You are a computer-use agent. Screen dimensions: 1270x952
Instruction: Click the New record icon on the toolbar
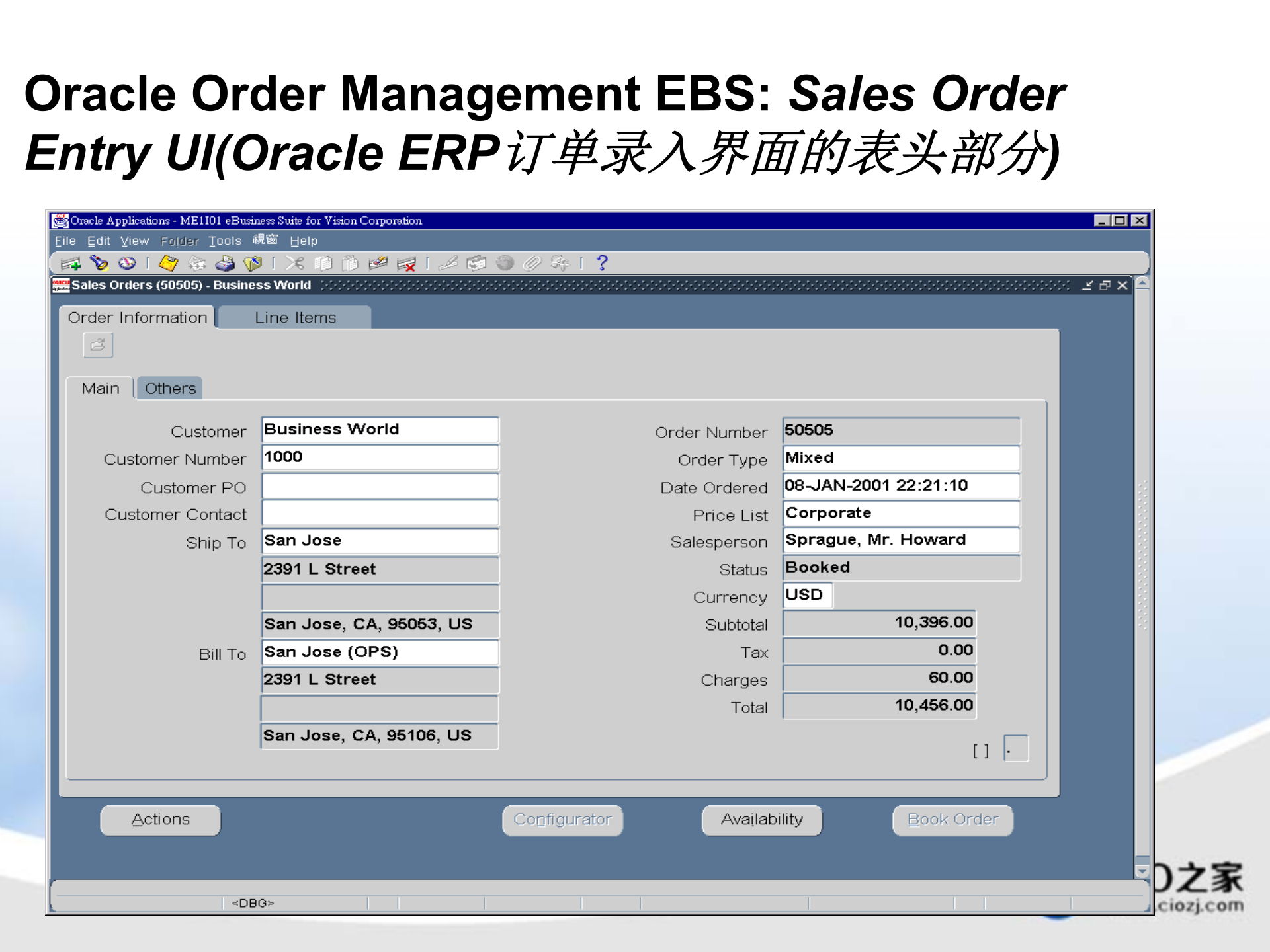click(69, 262)
